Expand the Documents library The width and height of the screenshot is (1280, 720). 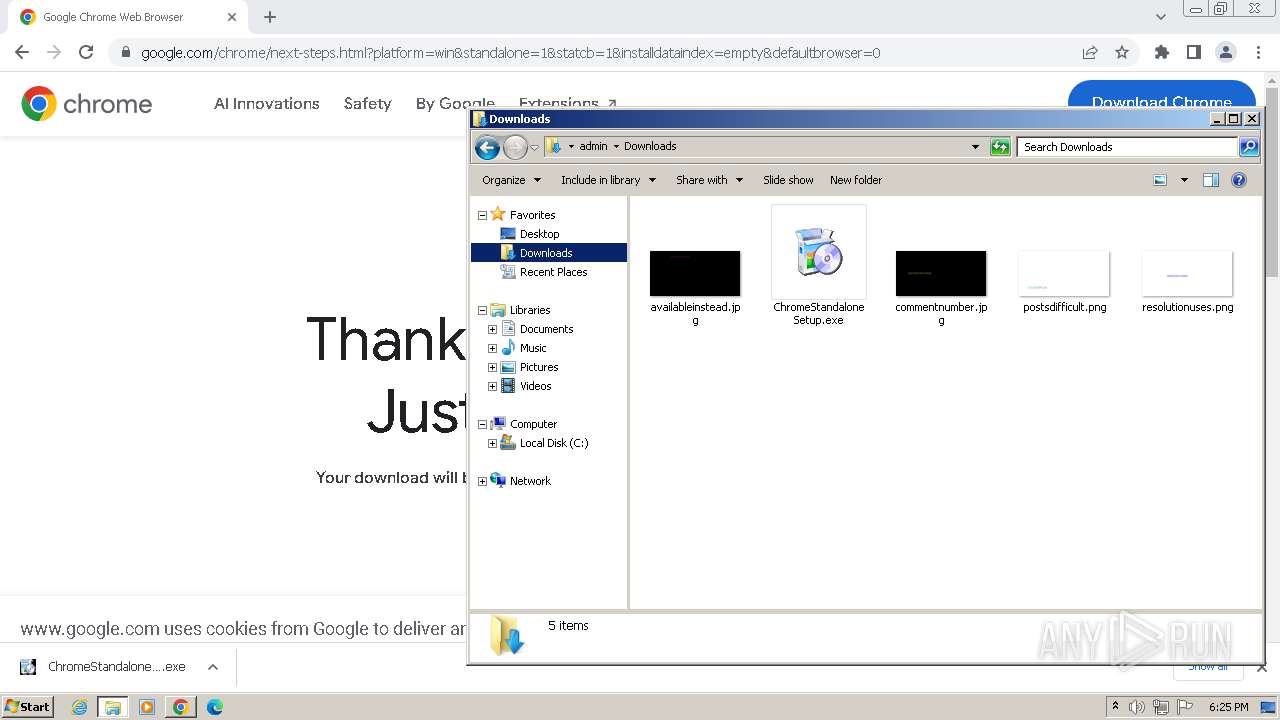pos(492,329)
